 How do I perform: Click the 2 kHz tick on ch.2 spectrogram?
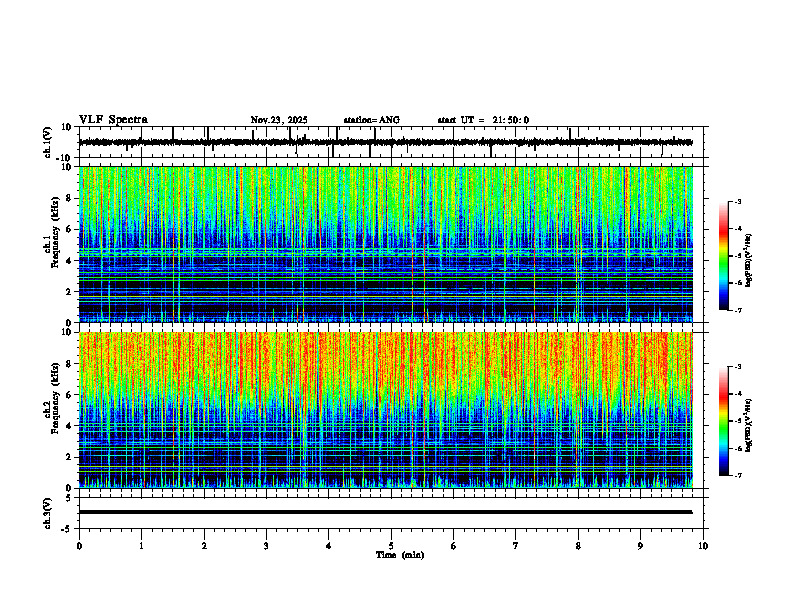pos(70,457)
